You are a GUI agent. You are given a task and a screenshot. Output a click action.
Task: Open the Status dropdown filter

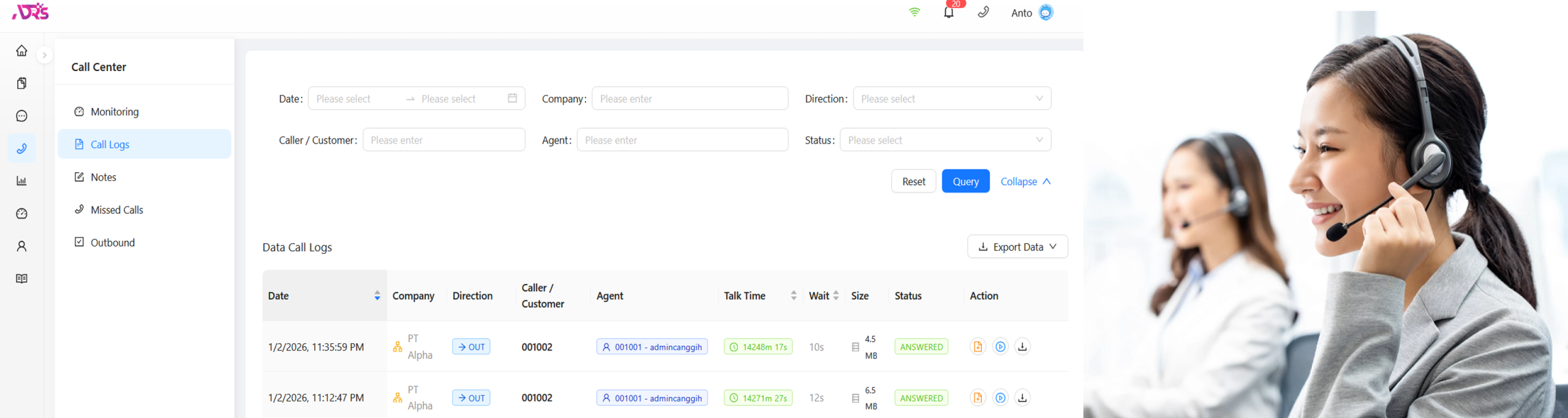(x=944, y=140)
